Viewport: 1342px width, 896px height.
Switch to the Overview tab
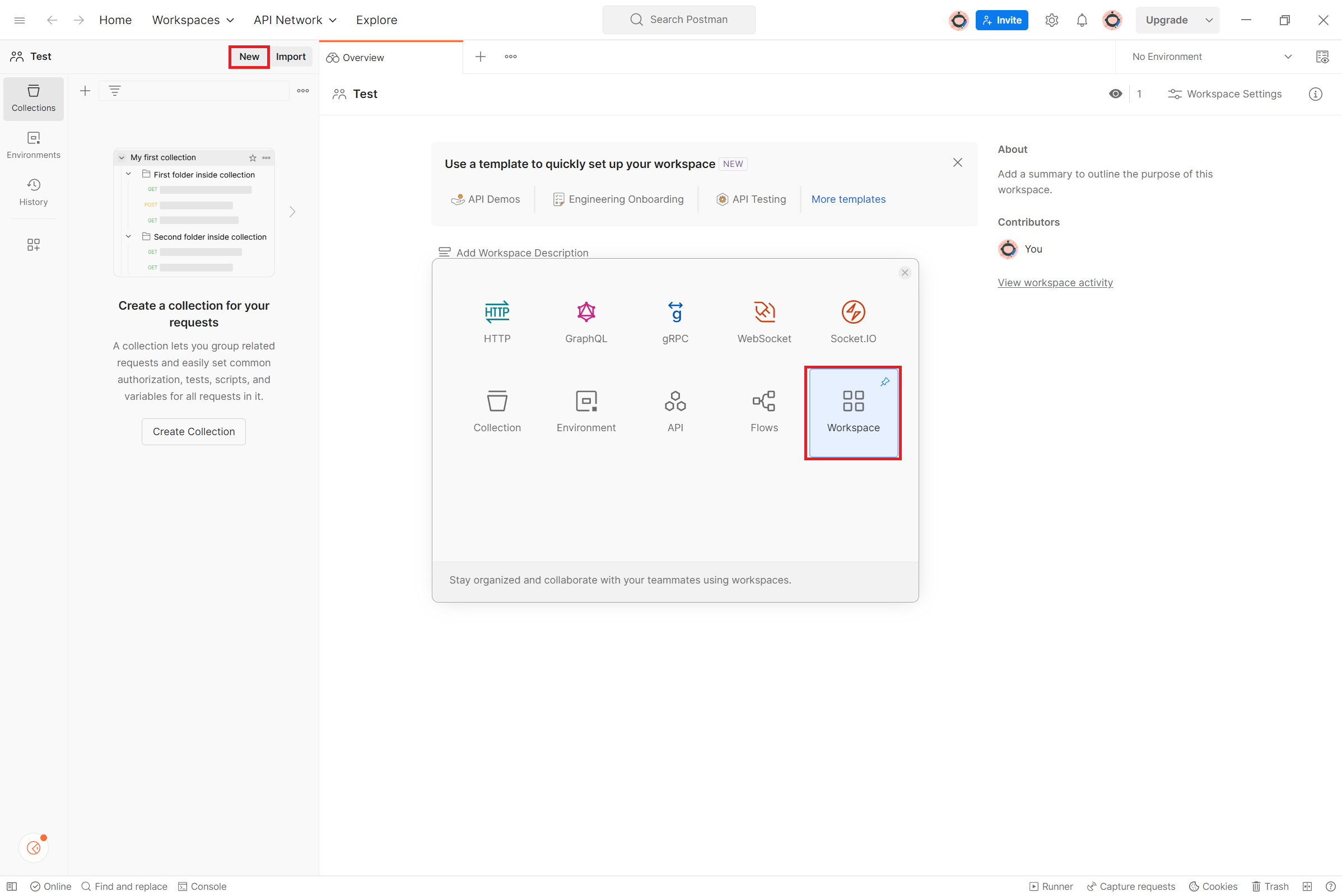click(391, 57)
